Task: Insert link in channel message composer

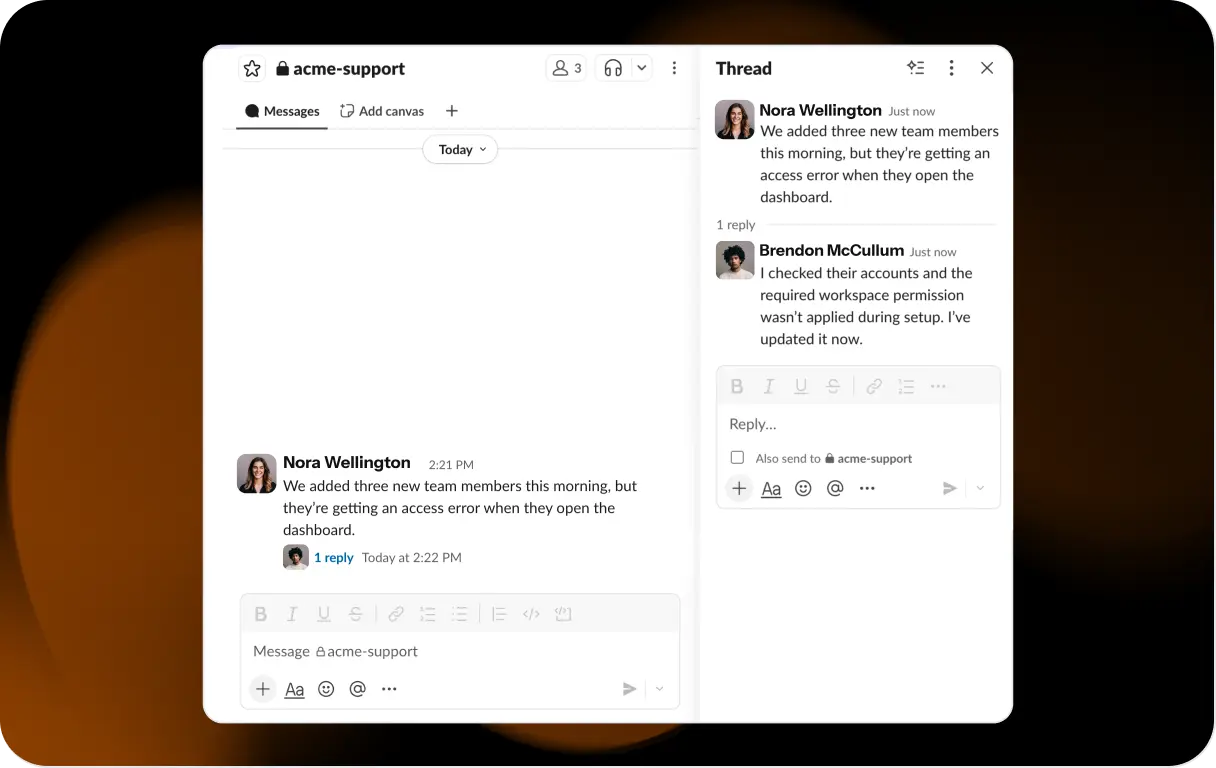Action: click(x=396, y=614)
